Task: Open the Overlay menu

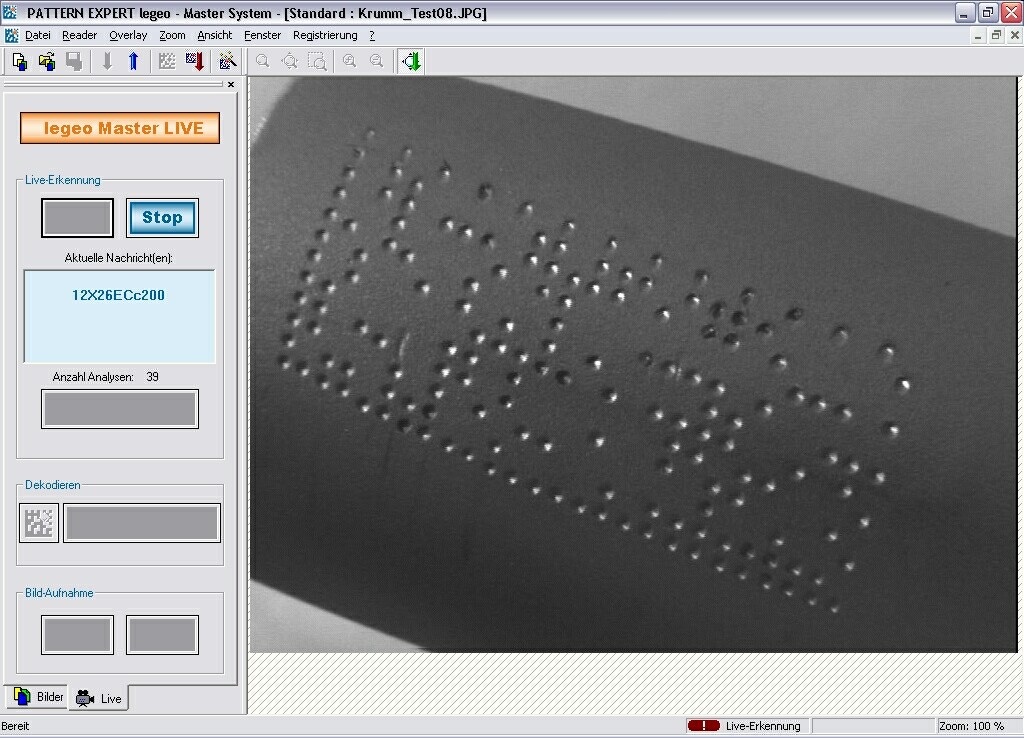Action: tap(128, 35)
